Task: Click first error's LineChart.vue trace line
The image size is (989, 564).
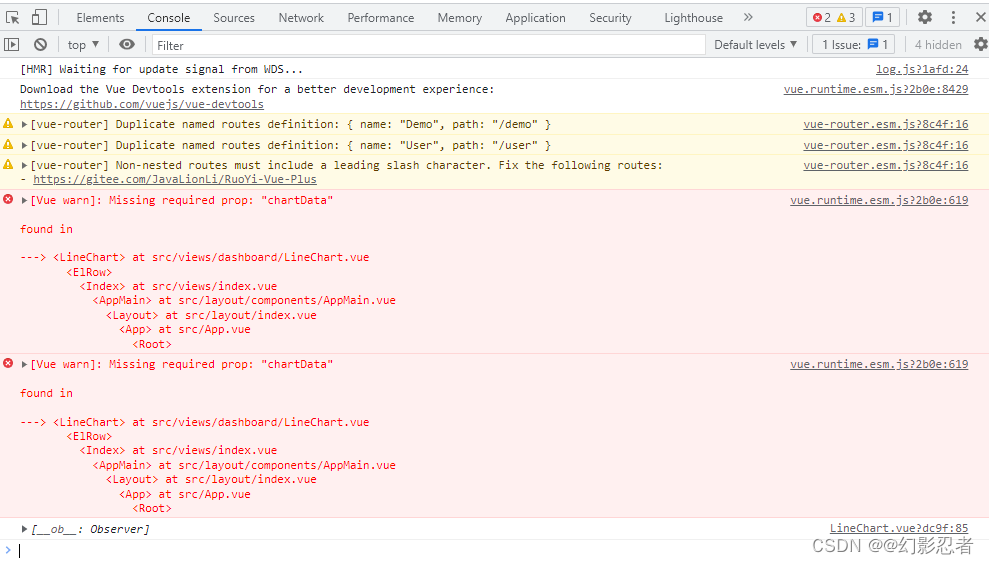Action: click(194, 257)
